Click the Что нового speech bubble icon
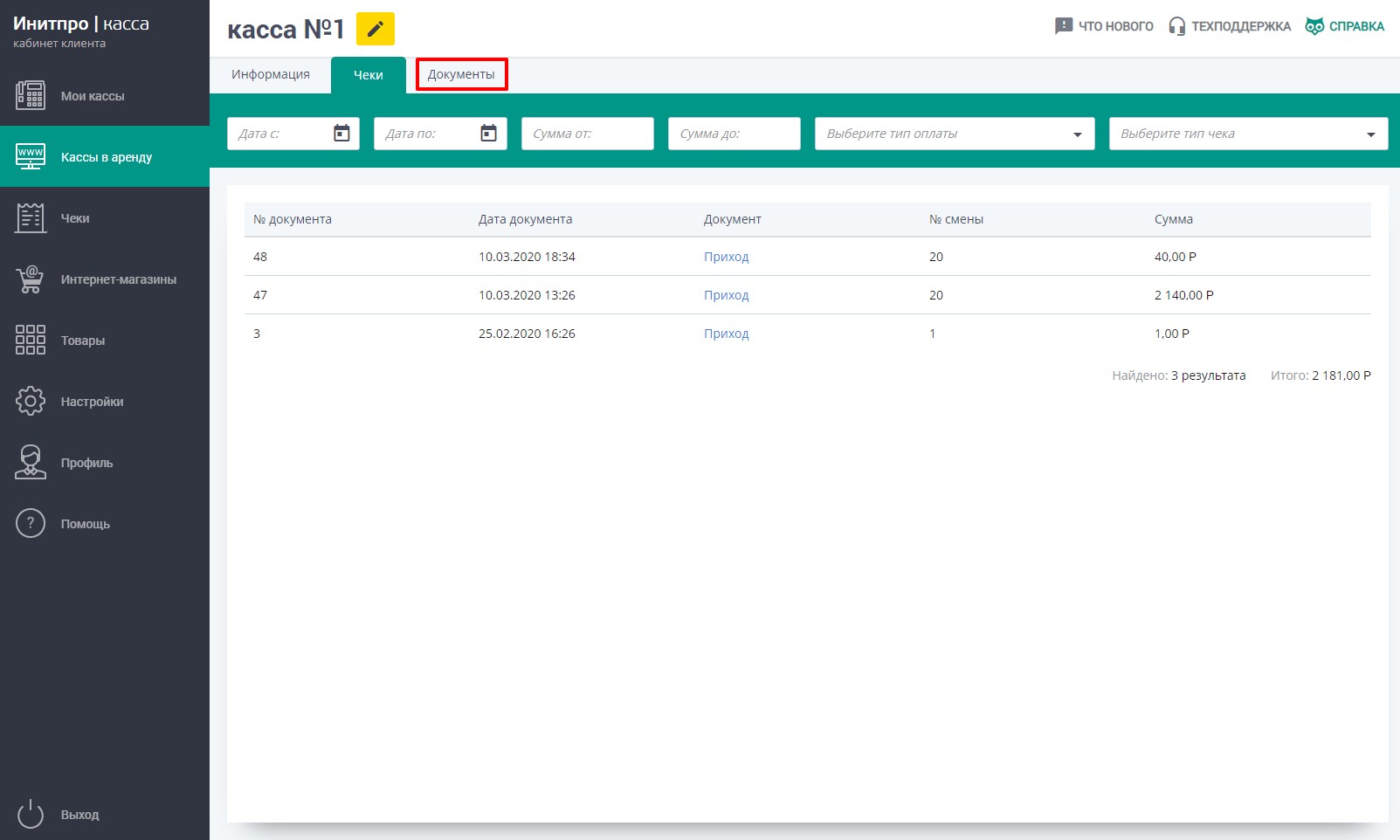Image resolution: width=1400 pixels, height=840 pixels. pos(1063,26)
